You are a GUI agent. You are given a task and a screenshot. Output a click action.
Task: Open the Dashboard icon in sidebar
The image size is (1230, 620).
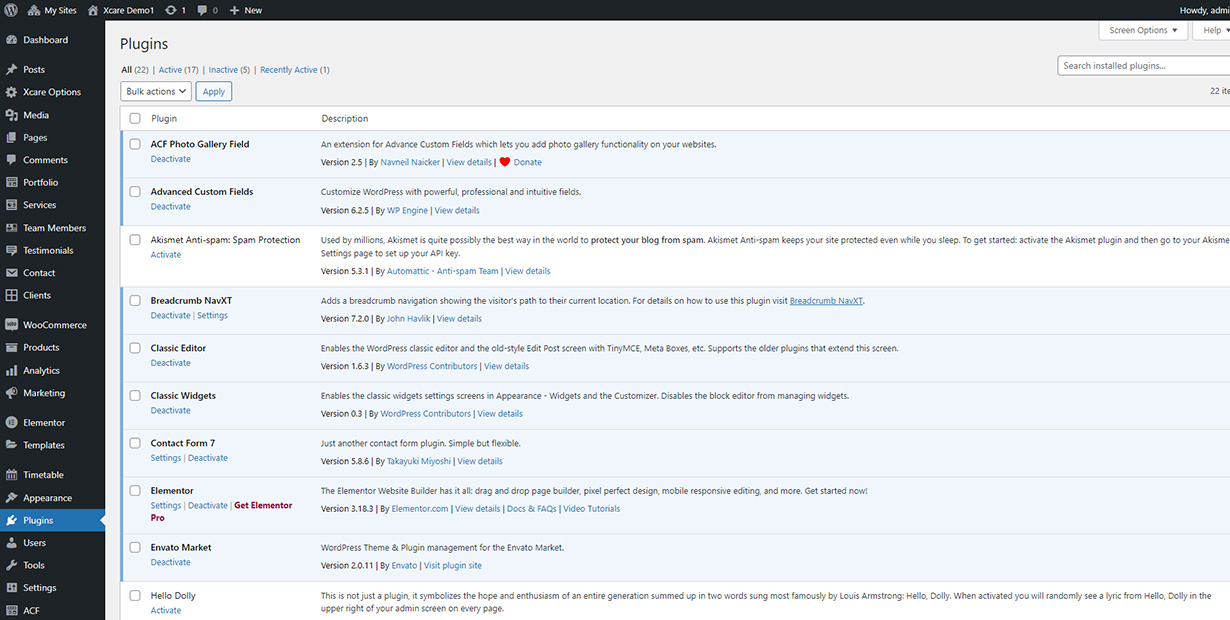click(x=11, y=40)
